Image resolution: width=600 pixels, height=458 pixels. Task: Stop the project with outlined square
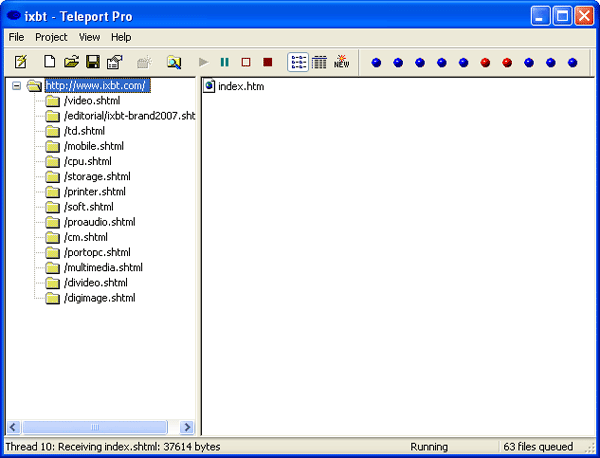(x=246, y=62)
